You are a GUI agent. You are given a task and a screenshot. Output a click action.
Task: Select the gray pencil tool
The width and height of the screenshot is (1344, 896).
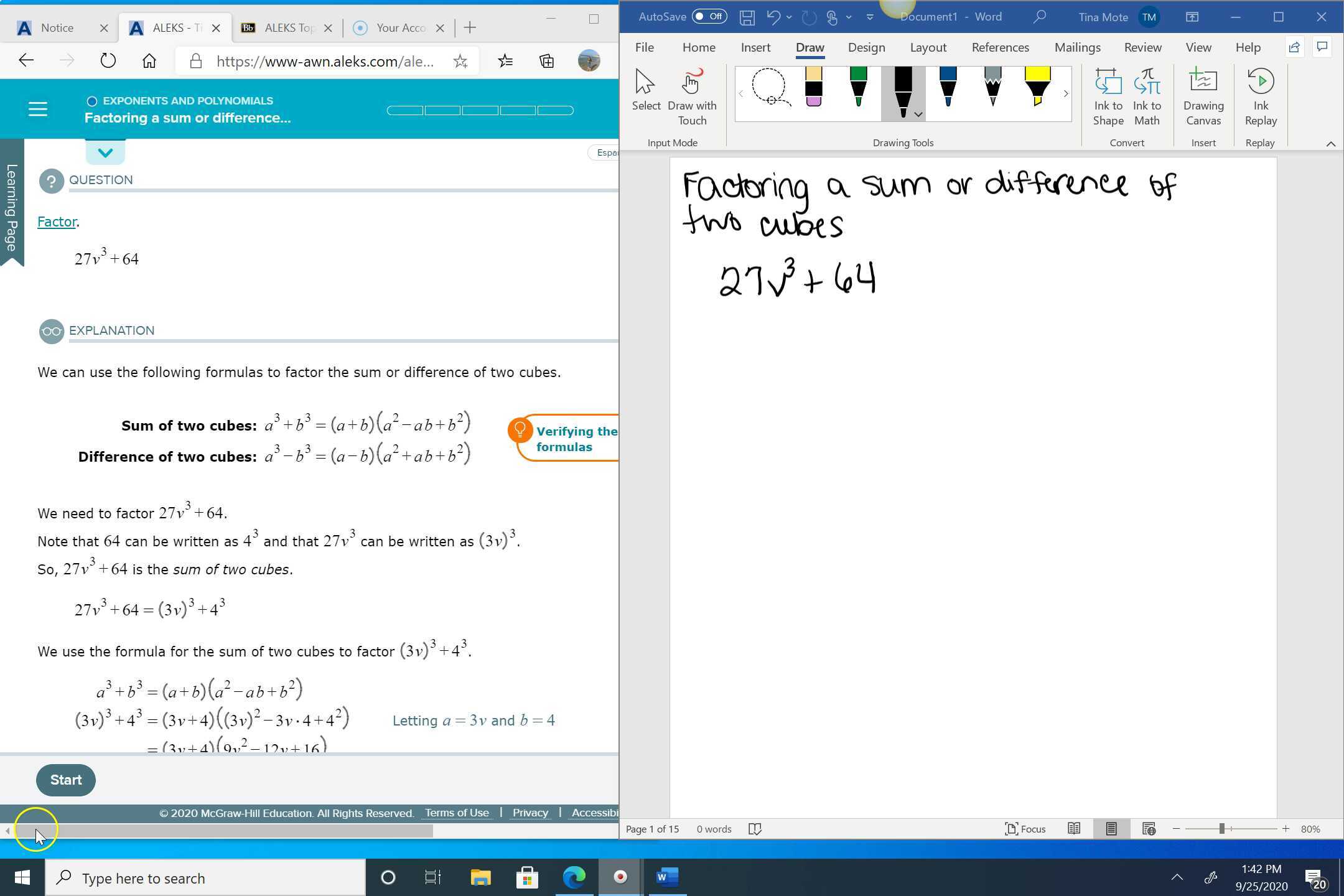992,88
